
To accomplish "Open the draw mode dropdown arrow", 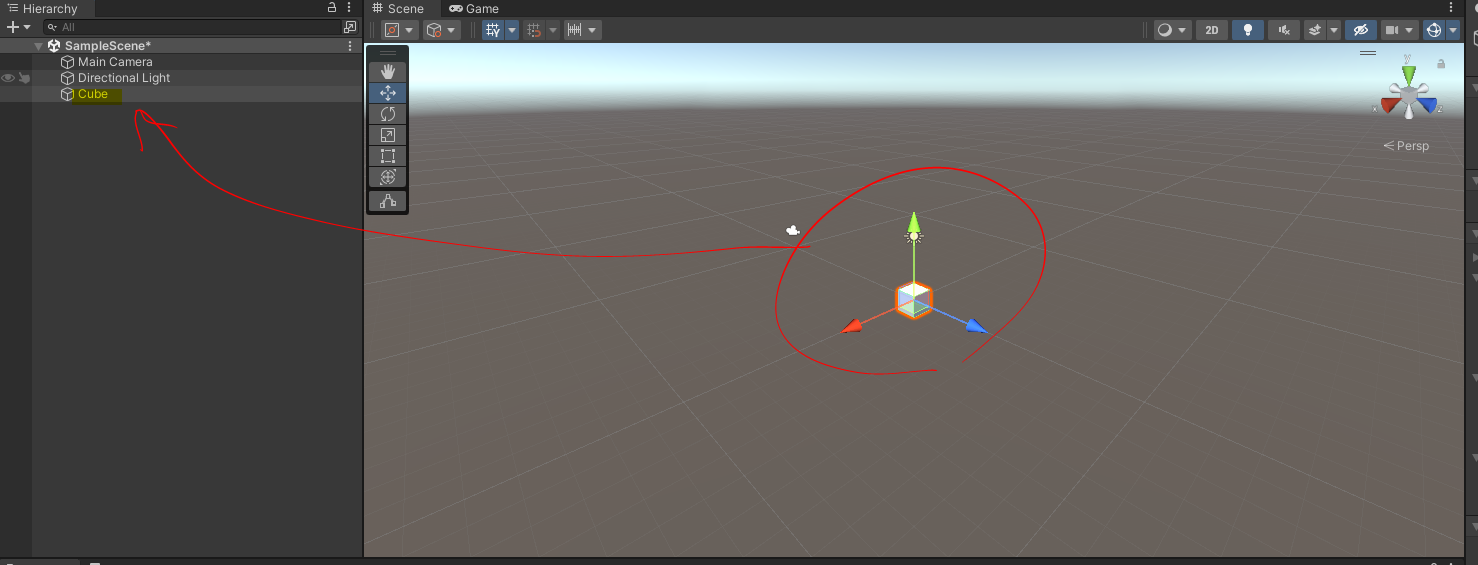I will click(x=1184, y=30).
